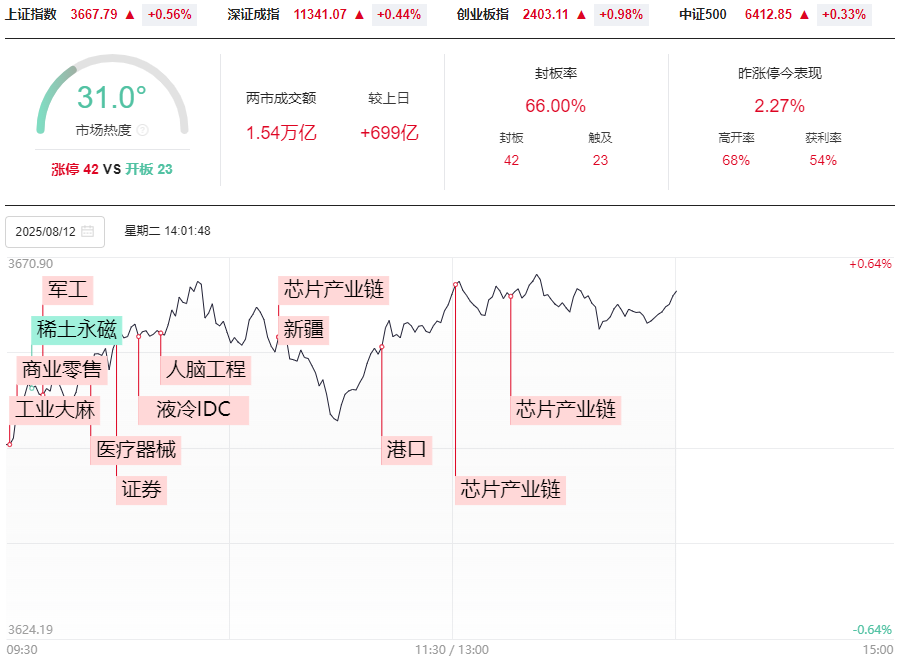
Task: Click the 开板 23 count
Action: coord(149,169)
